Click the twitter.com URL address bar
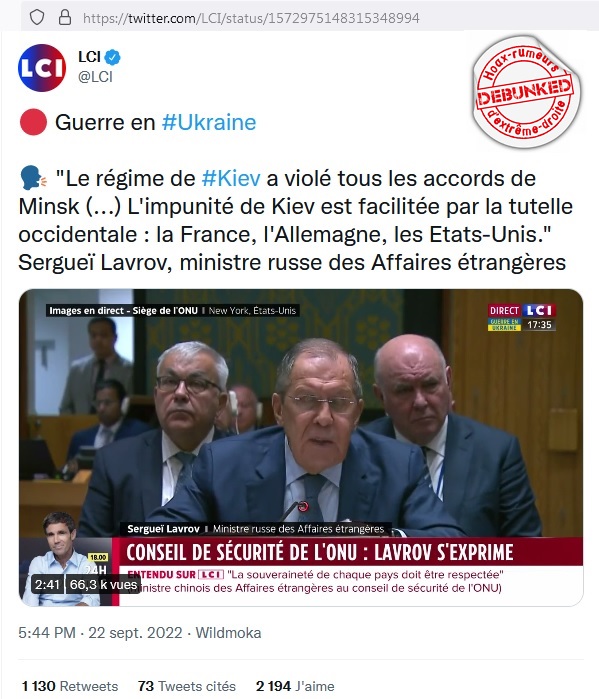 tap(251, 18)
